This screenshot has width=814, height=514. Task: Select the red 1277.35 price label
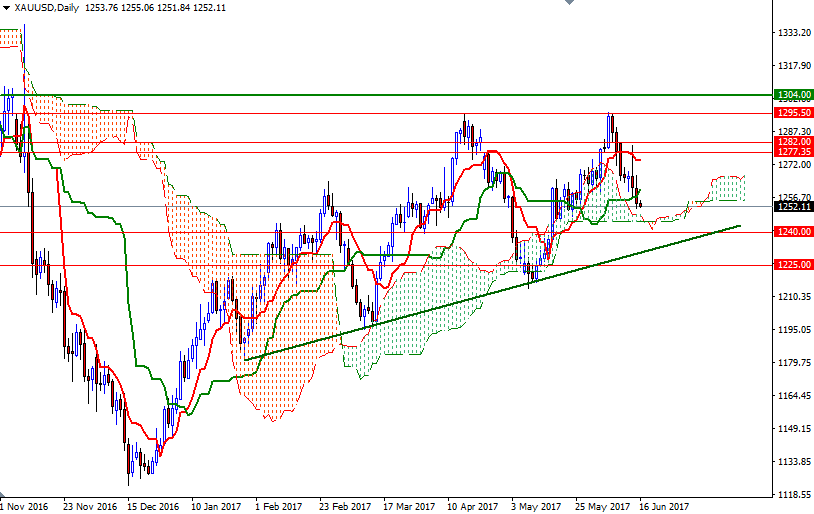click(791, 152)
